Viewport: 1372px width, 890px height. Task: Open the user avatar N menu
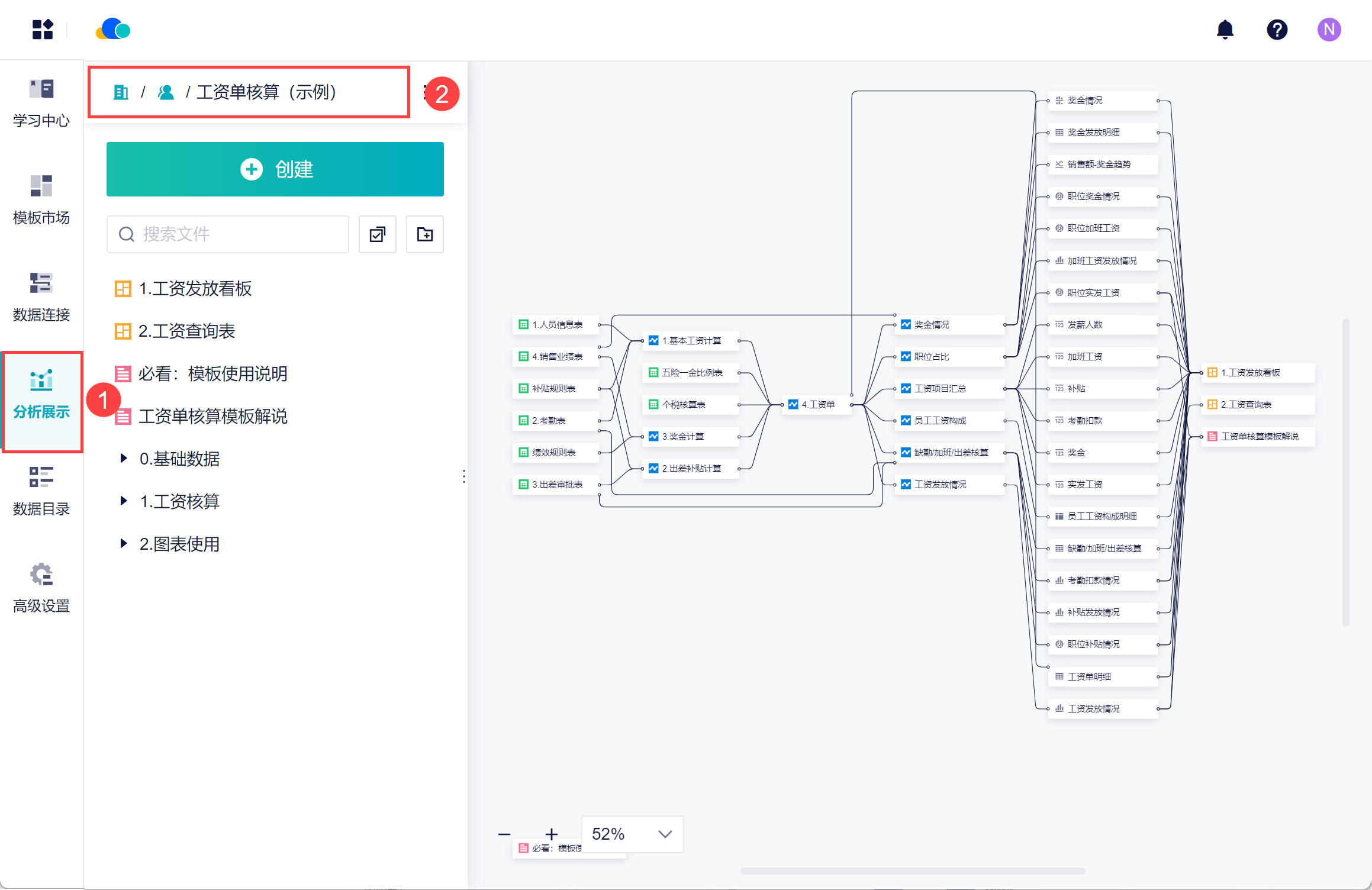1329,30
